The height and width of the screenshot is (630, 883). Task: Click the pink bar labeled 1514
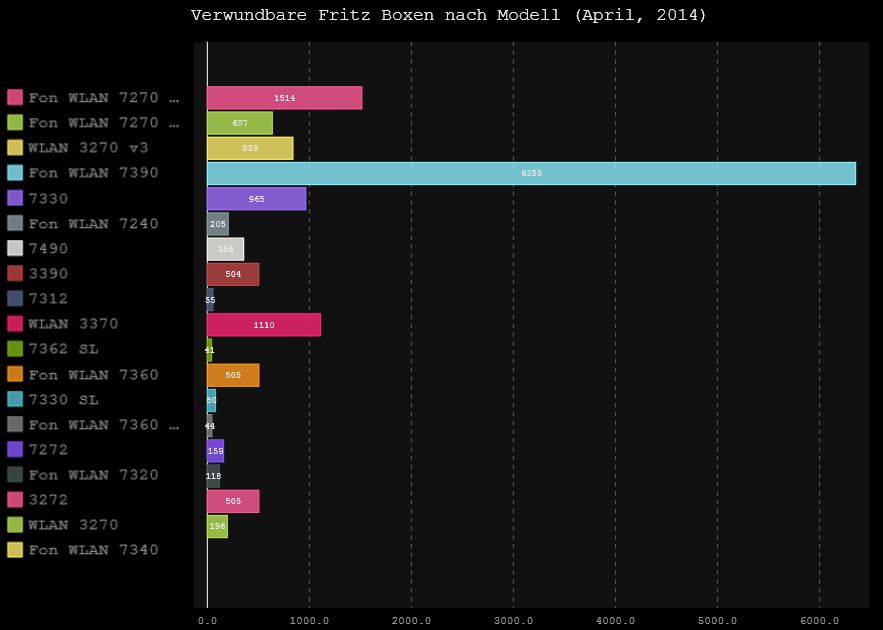click(x=284, y=98)
